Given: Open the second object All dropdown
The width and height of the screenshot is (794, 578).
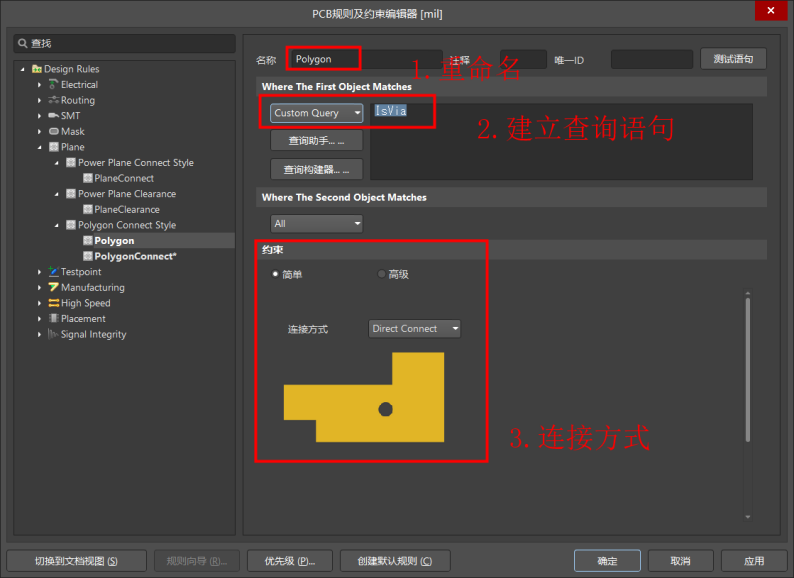Looking at the screenshot, I should 317,224.
